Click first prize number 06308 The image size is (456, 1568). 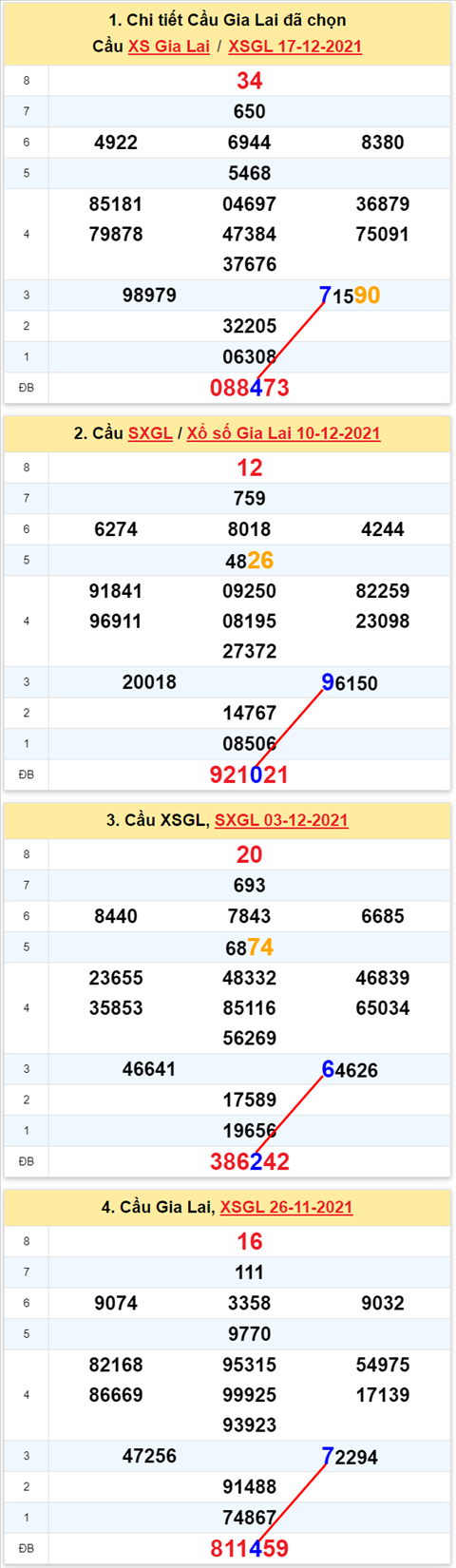tap(249, 357)
